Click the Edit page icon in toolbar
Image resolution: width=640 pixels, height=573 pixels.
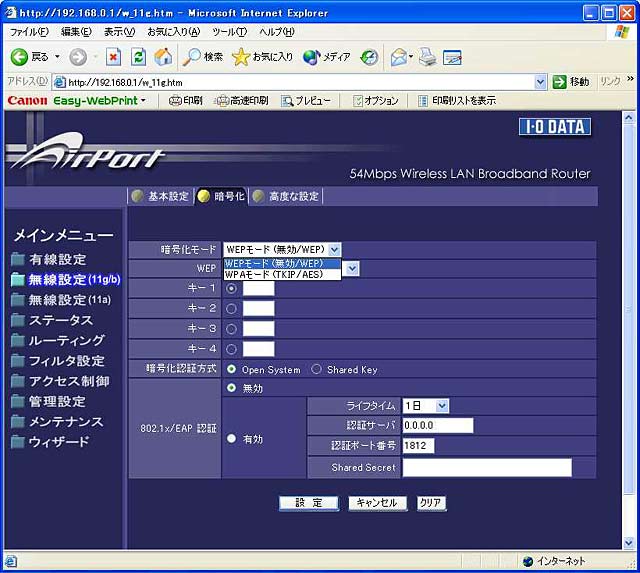tap(452, 57)
